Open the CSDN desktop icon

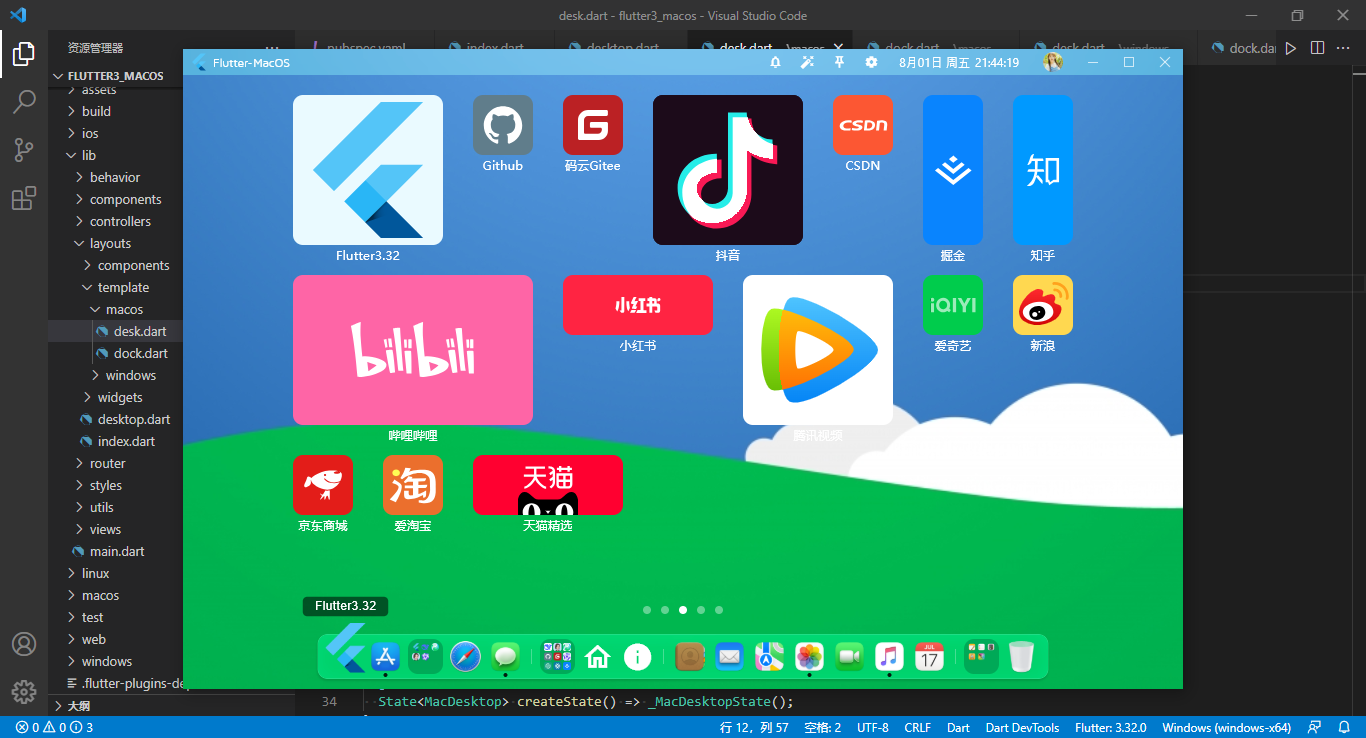[863, 125]
